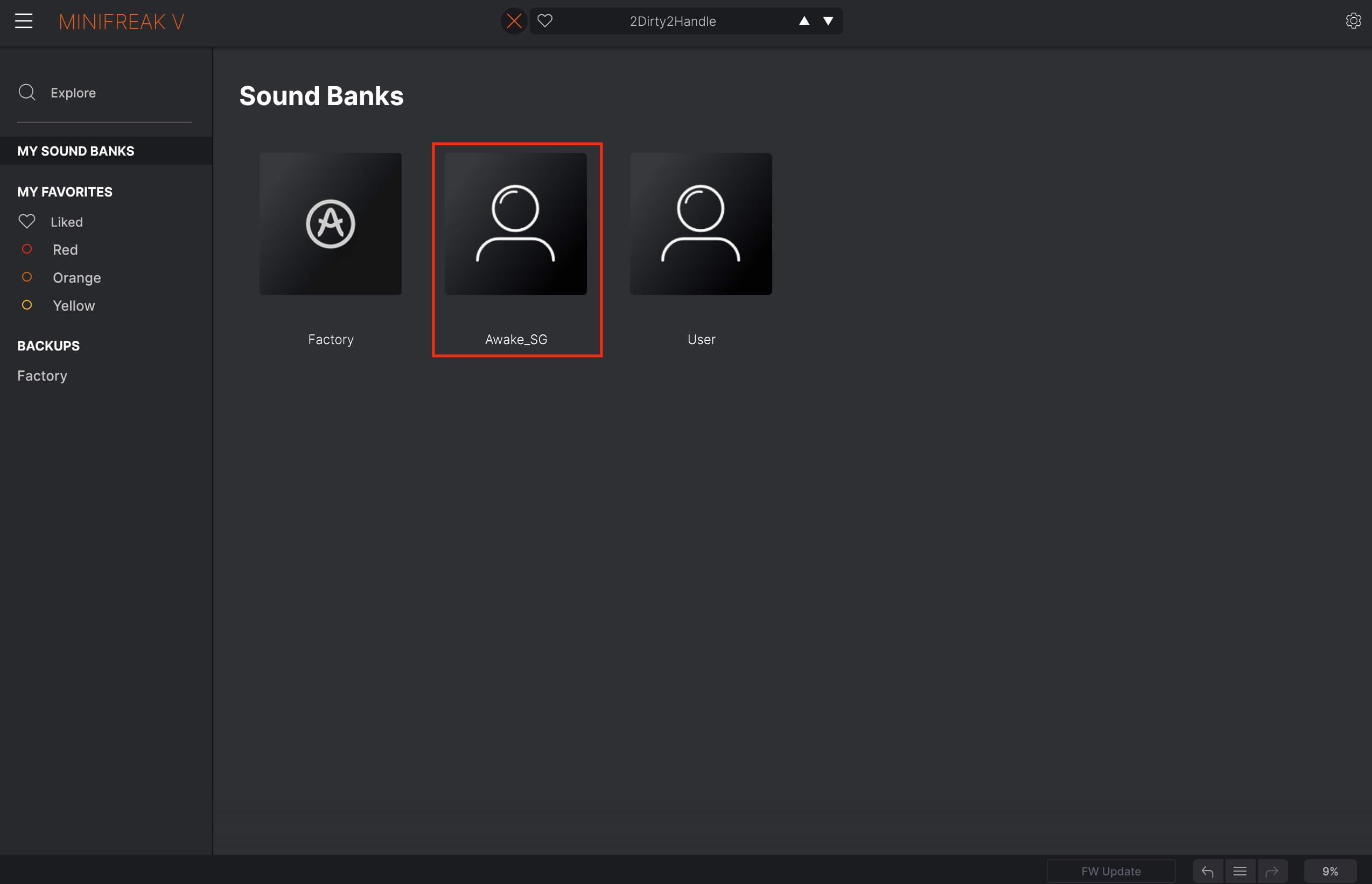Viewport: 1372px width, 884px height.
Task: Open the Awake_SG sound bank thumbnail
Action: [516, 223]
